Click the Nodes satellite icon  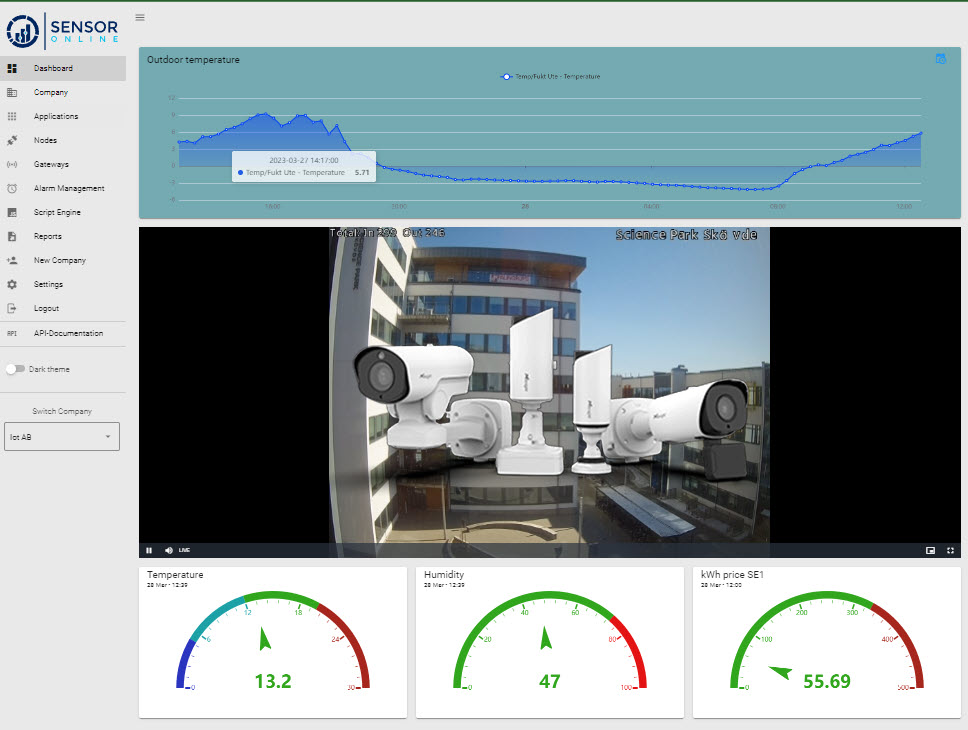12,140
